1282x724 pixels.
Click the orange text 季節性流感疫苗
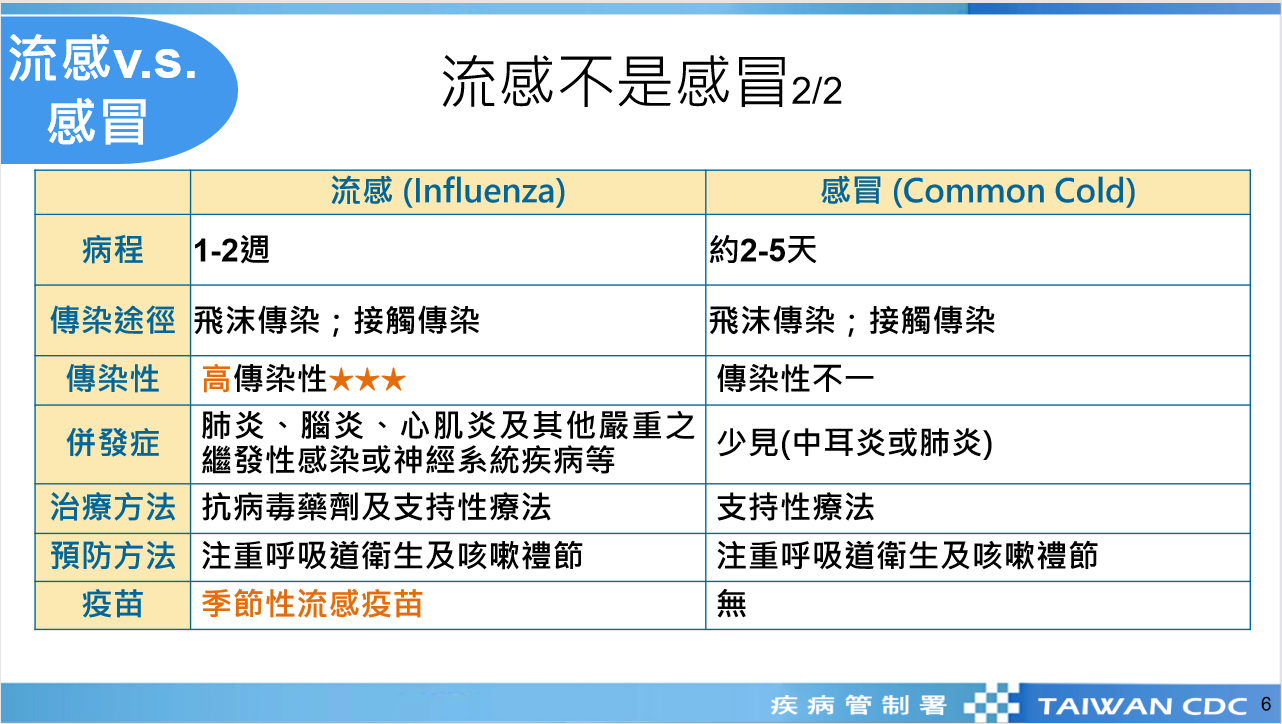pyautogui.click(x=312, y=604)
